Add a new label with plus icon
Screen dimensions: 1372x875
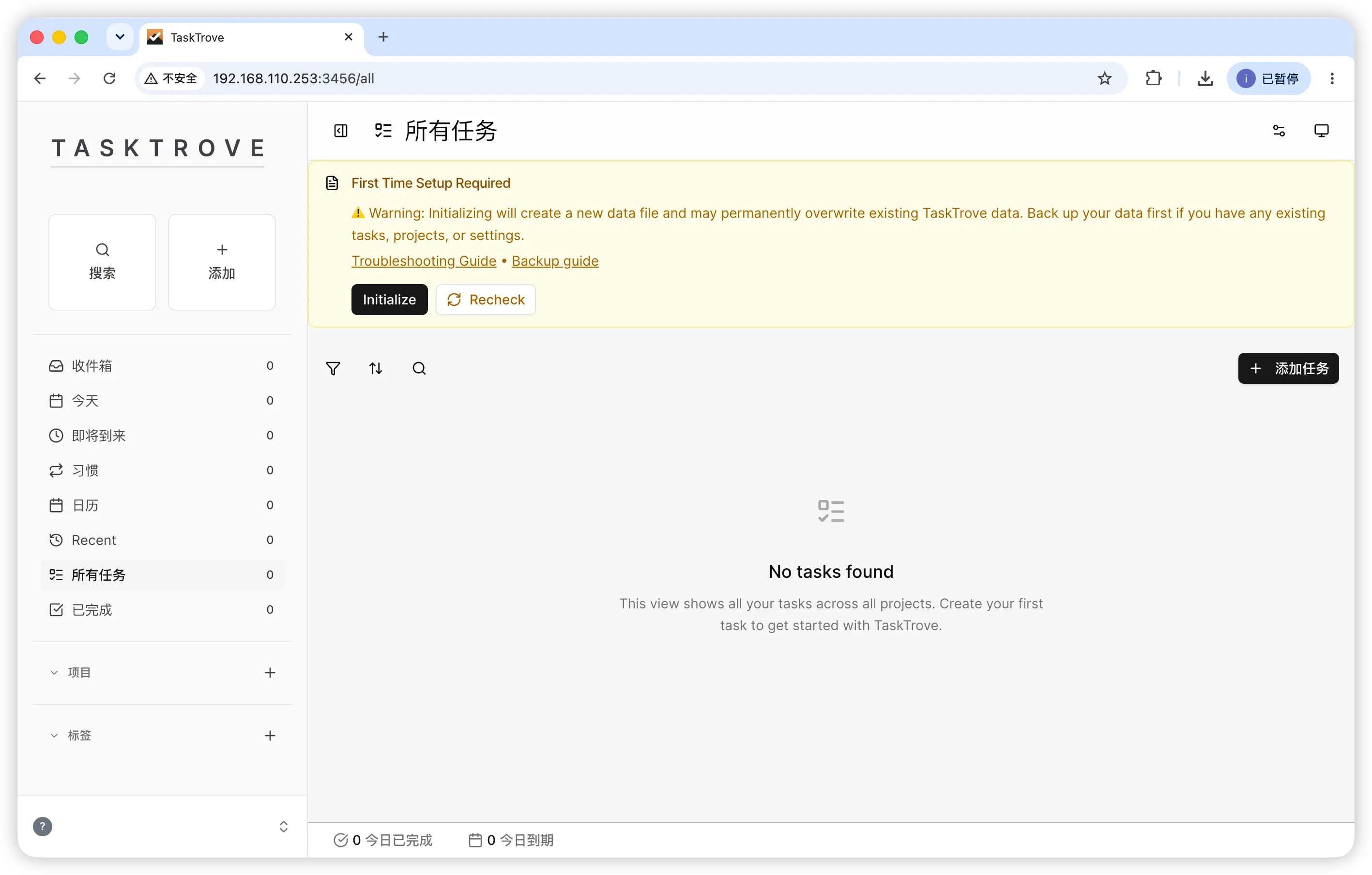(270, 736)
